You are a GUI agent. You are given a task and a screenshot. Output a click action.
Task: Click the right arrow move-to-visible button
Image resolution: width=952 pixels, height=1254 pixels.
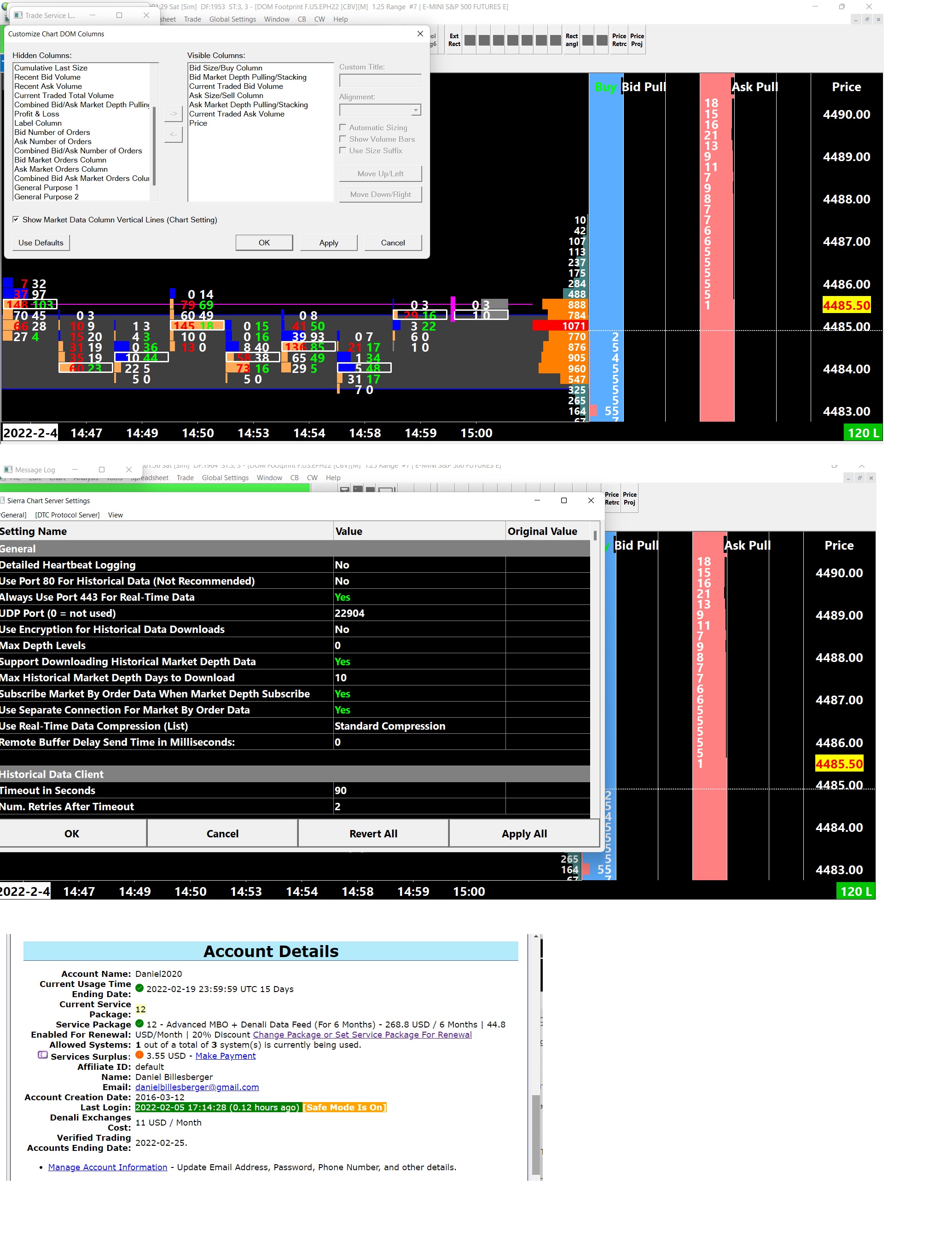click(174, 114)
